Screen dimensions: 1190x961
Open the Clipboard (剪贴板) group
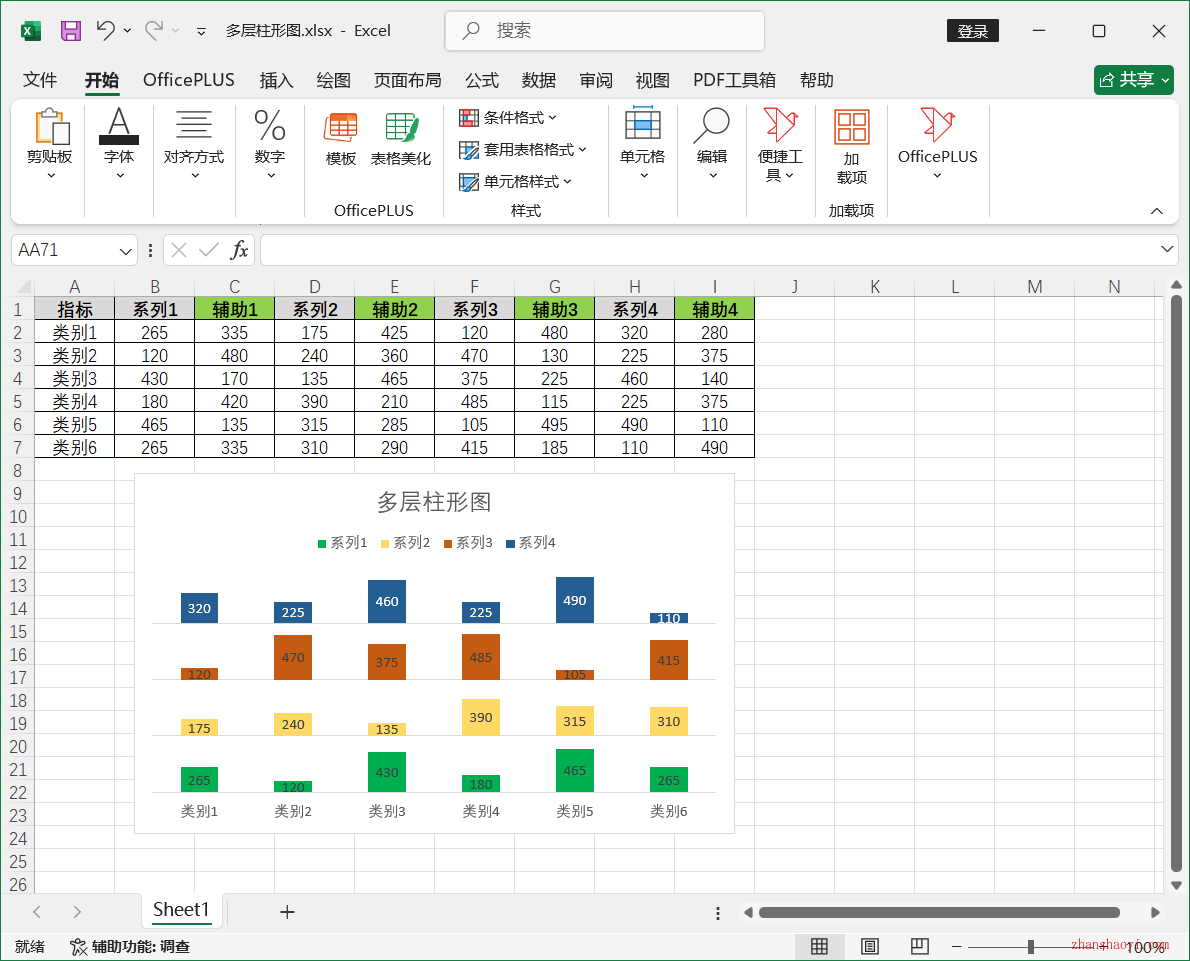click(x=50, y=145)
